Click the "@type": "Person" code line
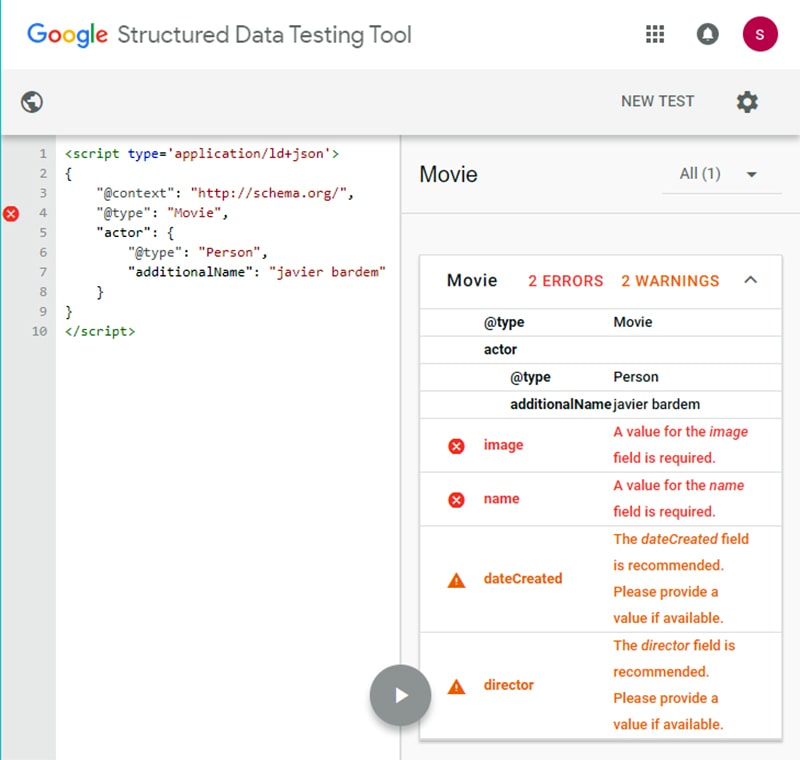The width and height of the screenshot is (800, 760). [197, 252]
